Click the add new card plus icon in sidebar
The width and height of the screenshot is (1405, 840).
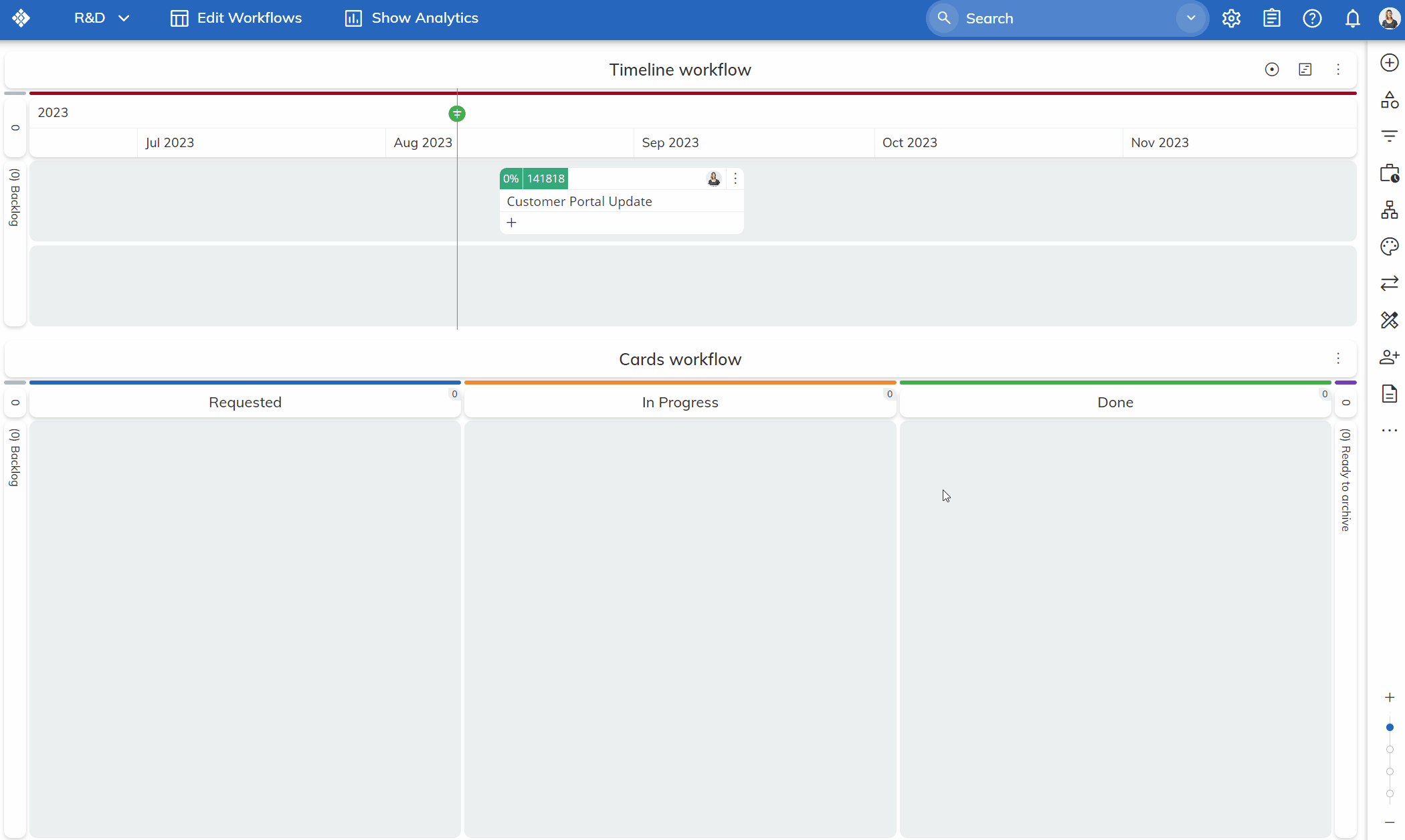click(x=1390, y=63)
